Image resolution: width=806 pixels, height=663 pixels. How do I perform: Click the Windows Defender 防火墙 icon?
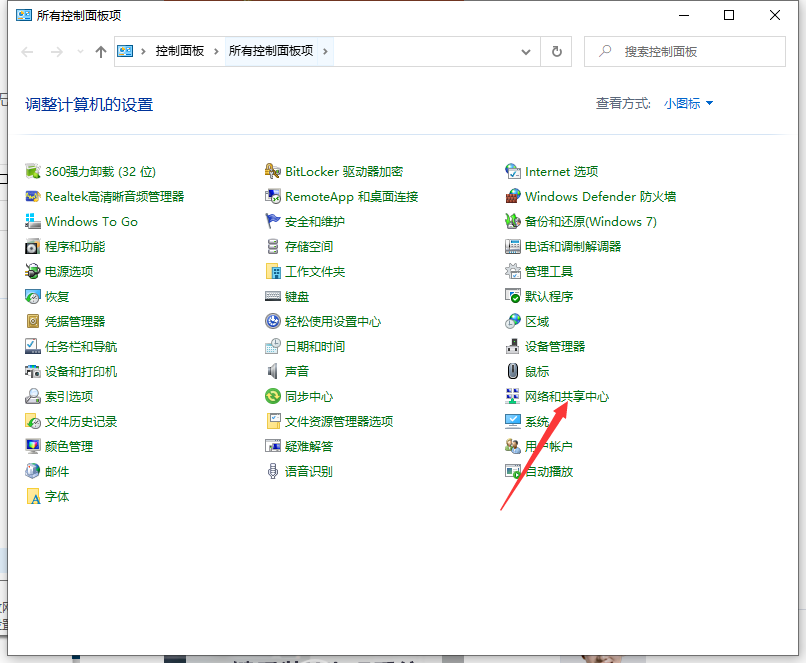click(513, 197)
